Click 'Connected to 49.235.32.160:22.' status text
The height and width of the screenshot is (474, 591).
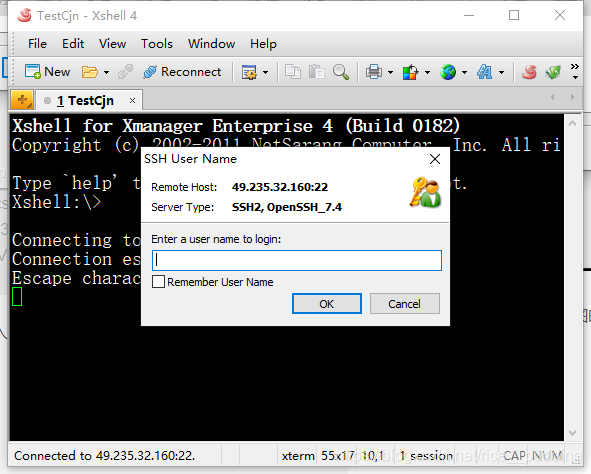click(x=104, y=456)
